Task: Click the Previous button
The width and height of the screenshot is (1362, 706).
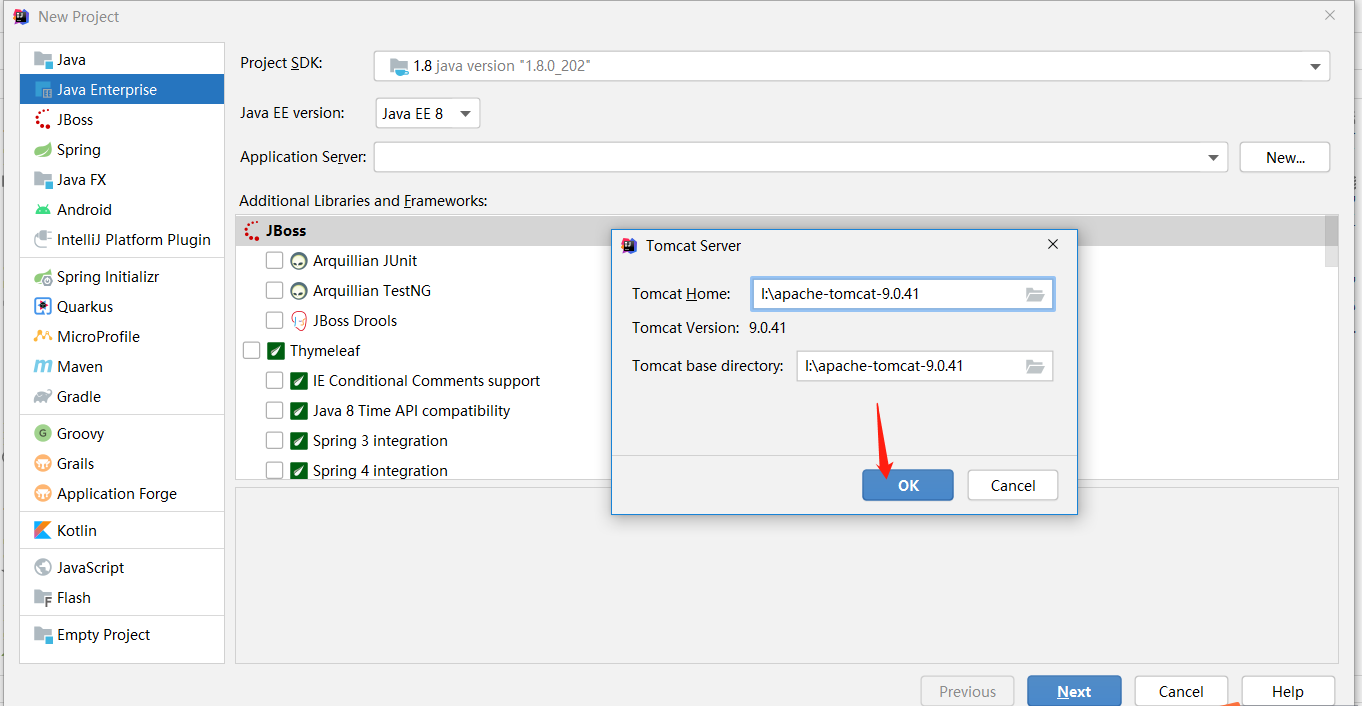Action: coord(967,691)
